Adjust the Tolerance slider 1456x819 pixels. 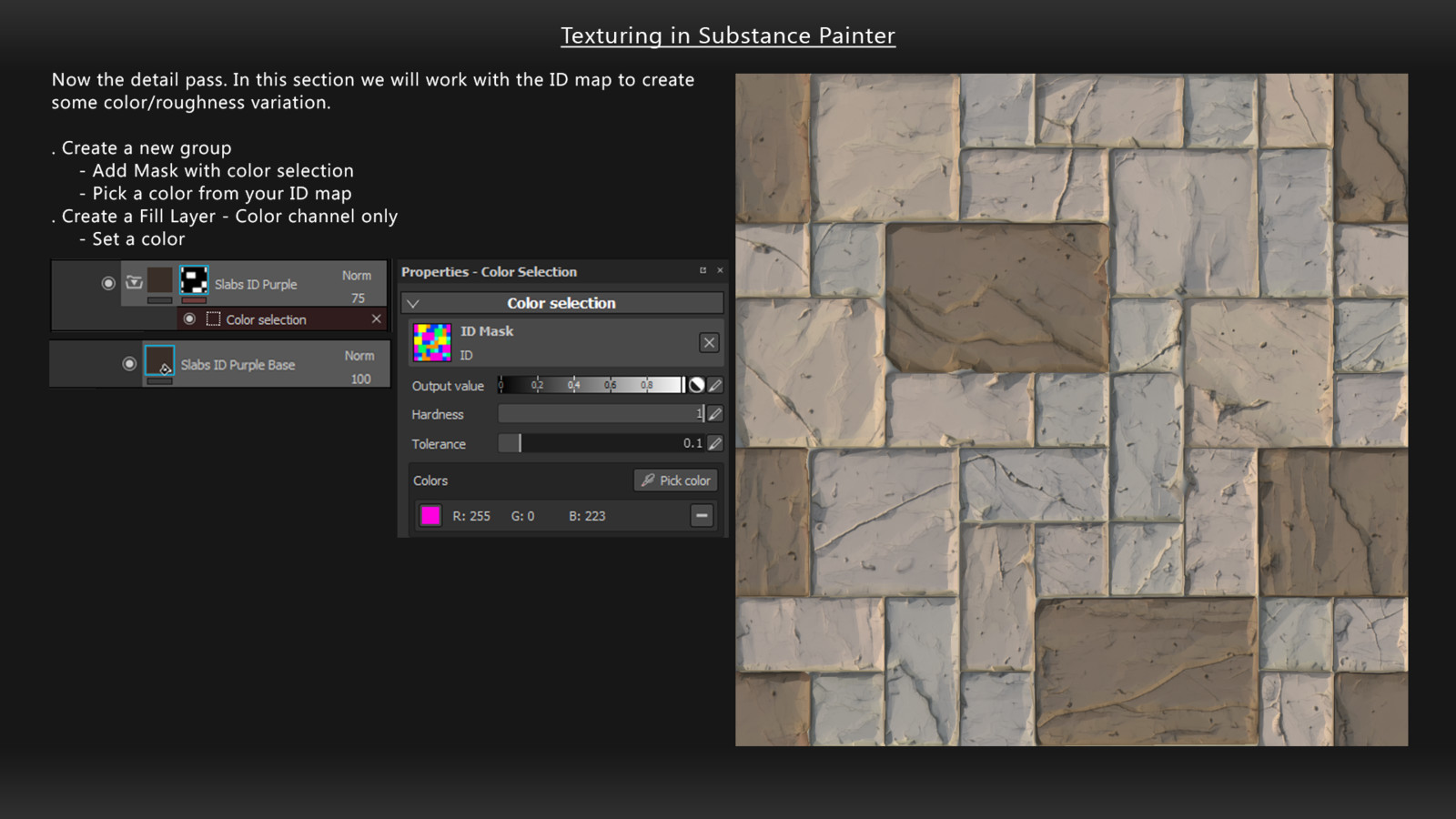[x=602, y=443]
